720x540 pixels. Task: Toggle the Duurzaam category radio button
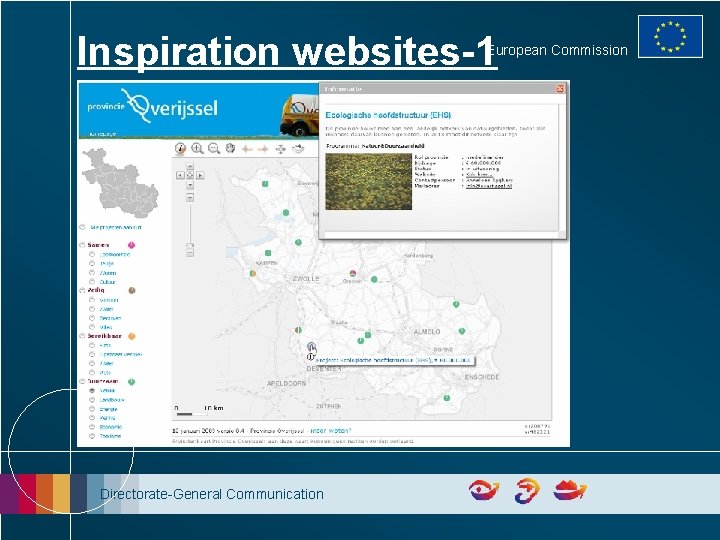click(82, 381)
